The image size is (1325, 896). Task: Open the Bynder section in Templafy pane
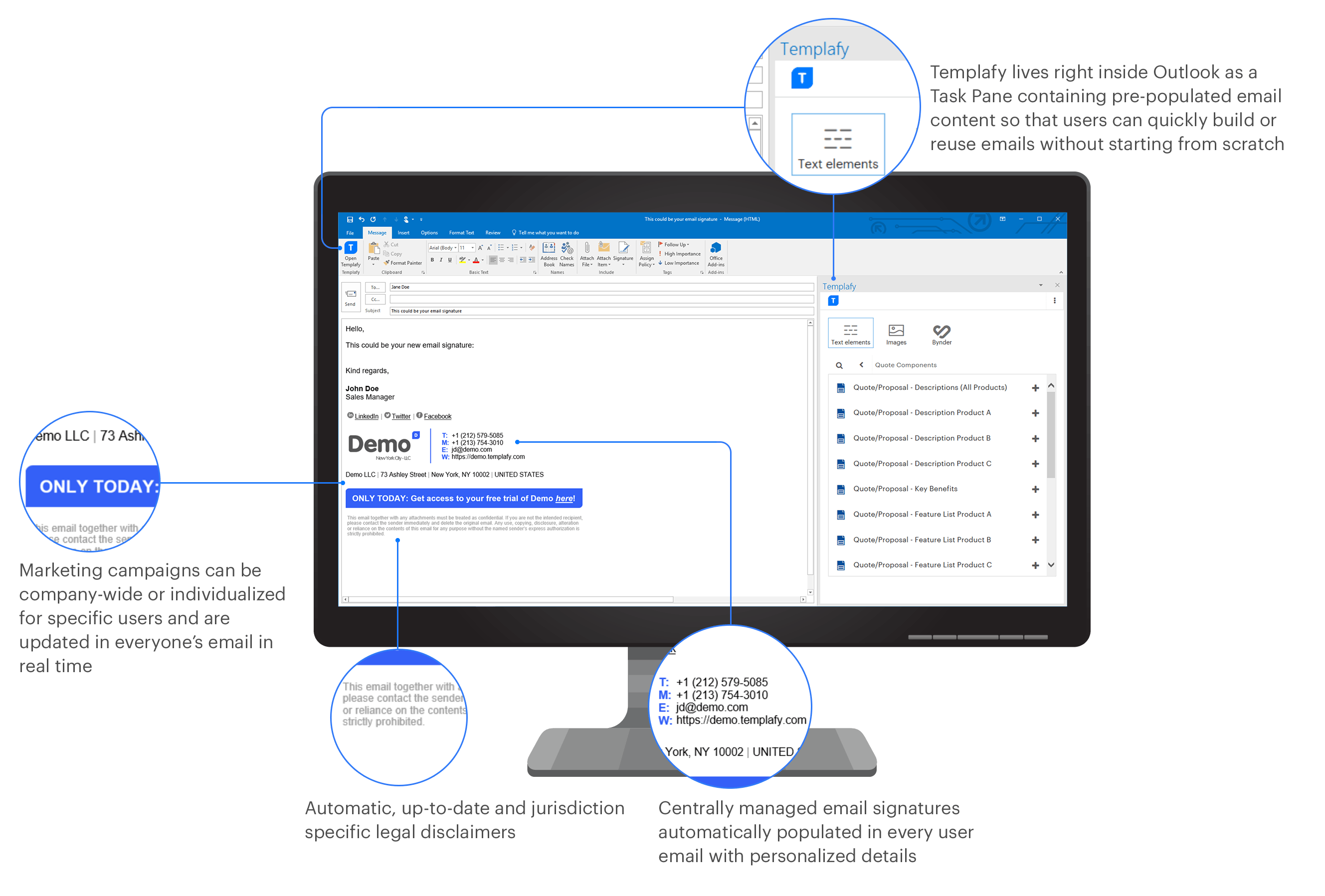942,334
